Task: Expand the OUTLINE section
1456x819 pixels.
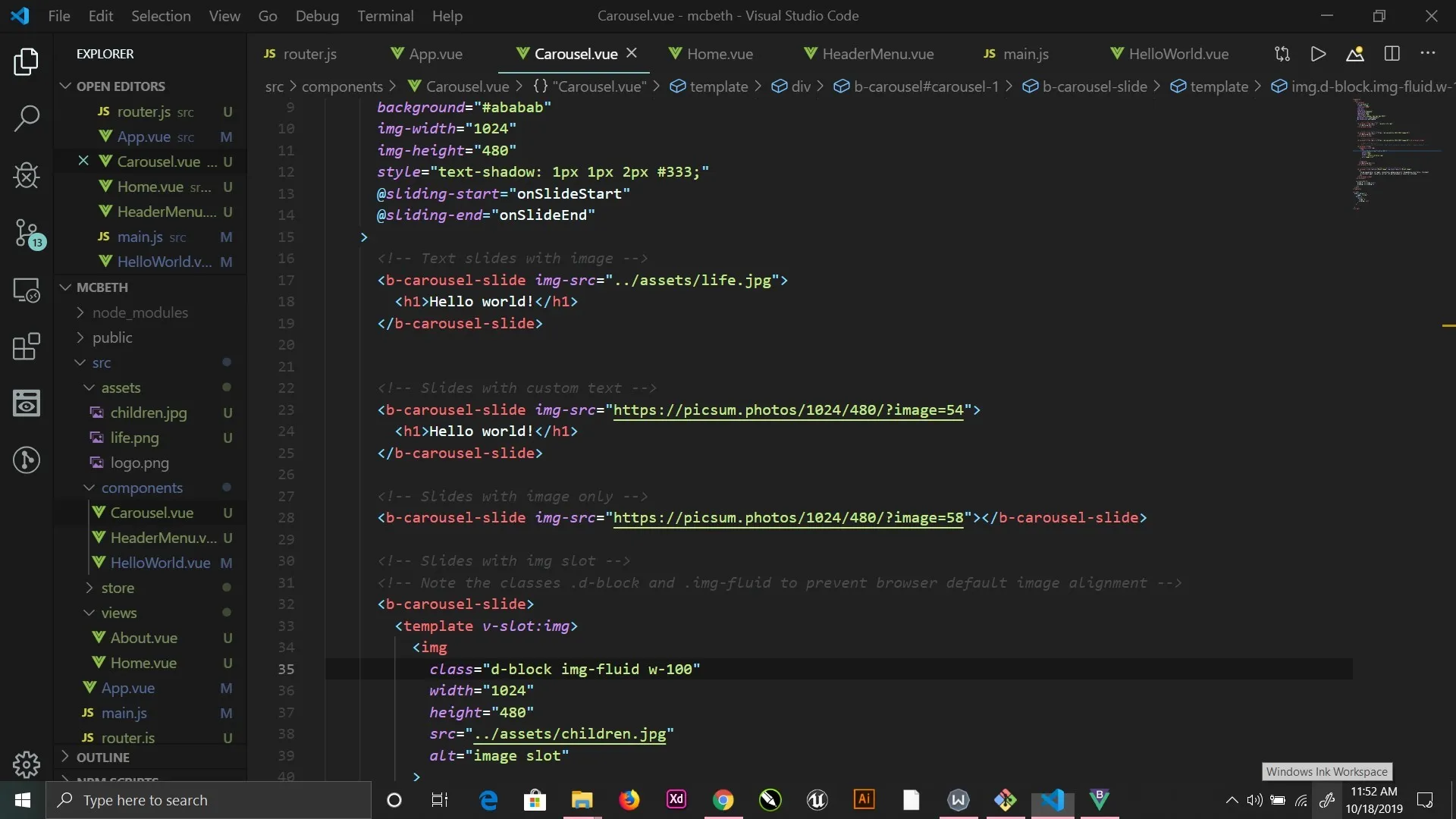Action: pos(102,758)
